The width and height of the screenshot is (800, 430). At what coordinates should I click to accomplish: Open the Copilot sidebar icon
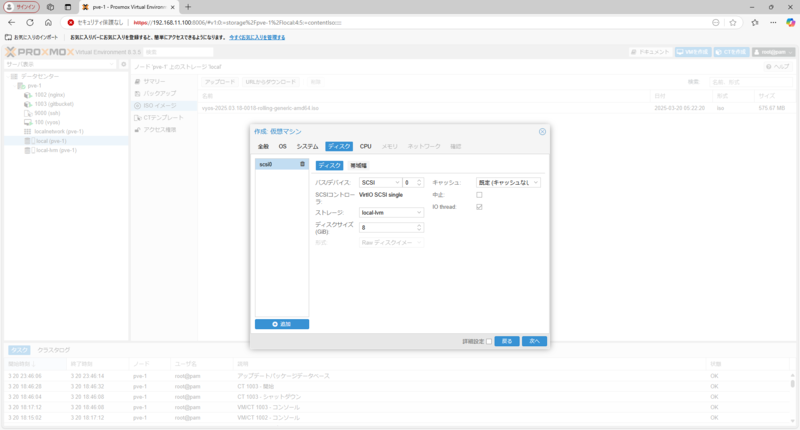[790, 22]
